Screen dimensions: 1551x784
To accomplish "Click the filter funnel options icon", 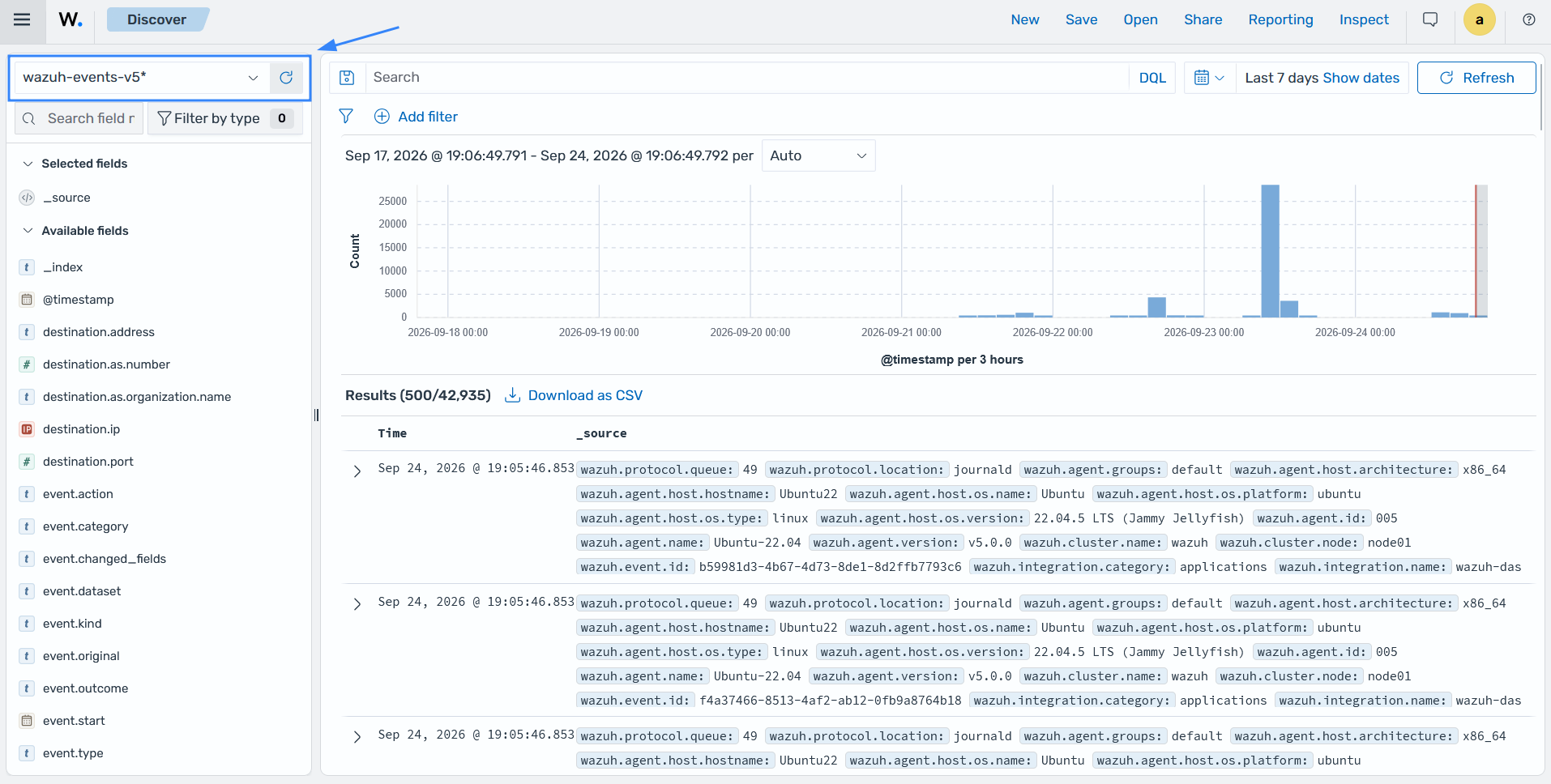I will click(x=346, y=117).
